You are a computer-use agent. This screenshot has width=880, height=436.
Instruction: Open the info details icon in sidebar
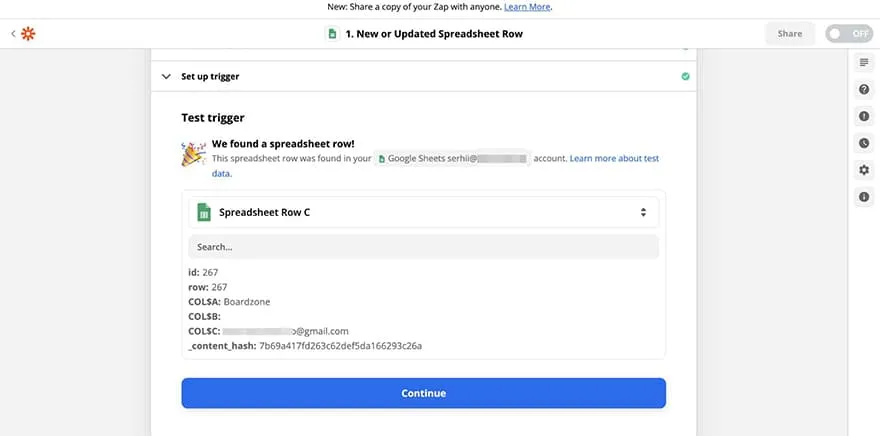(864, 197)
